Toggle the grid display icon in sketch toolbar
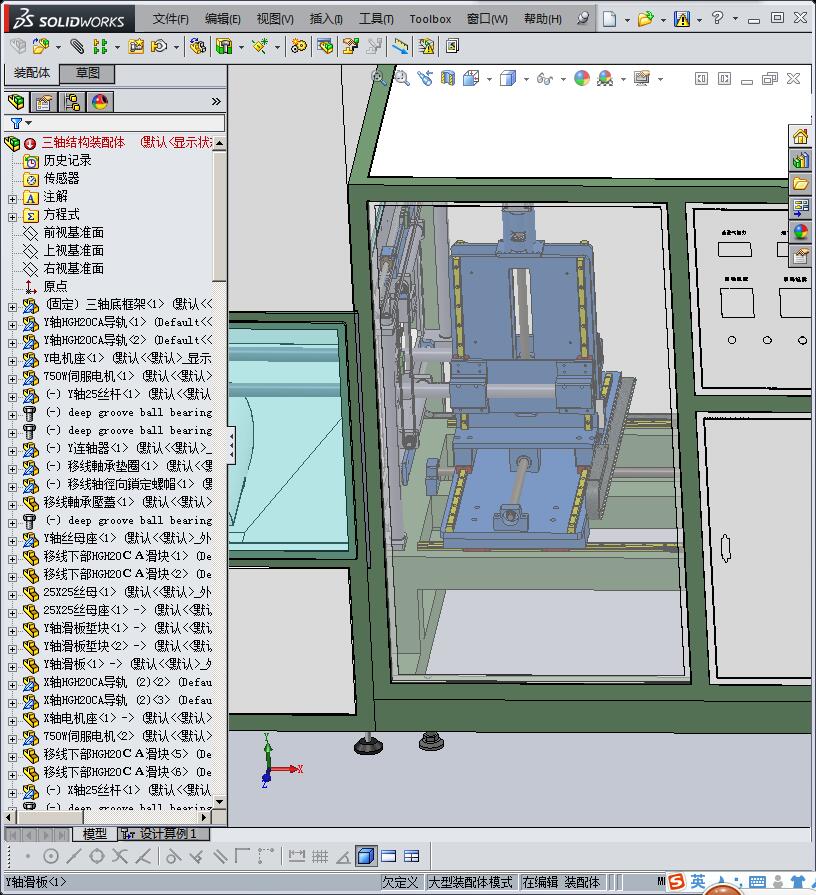Viewport: 816px width, 895px height. pos(320,856)
